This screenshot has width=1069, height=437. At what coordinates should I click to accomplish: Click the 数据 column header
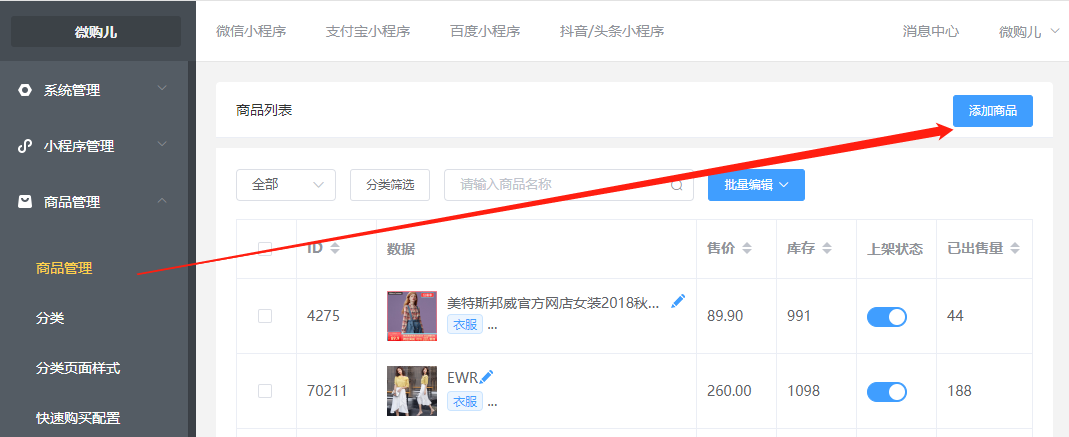click(401, 250)
